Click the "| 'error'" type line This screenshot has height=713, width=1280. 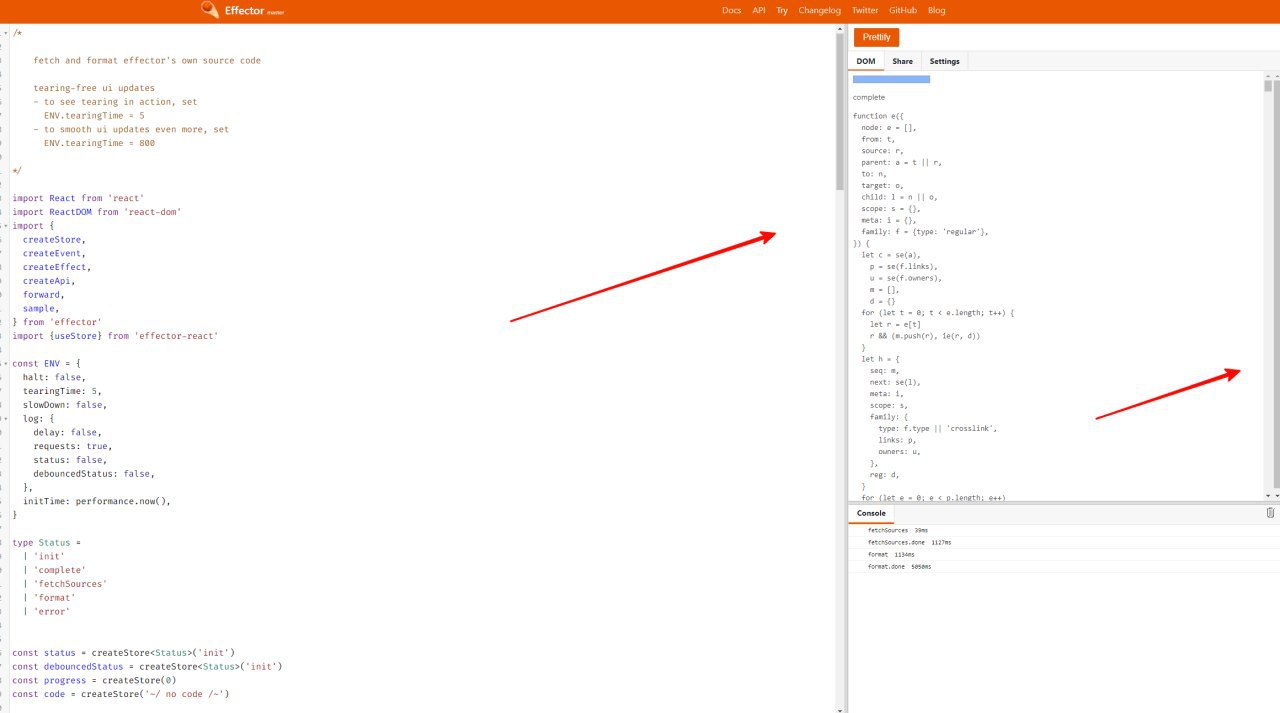[x=46, y=611]
